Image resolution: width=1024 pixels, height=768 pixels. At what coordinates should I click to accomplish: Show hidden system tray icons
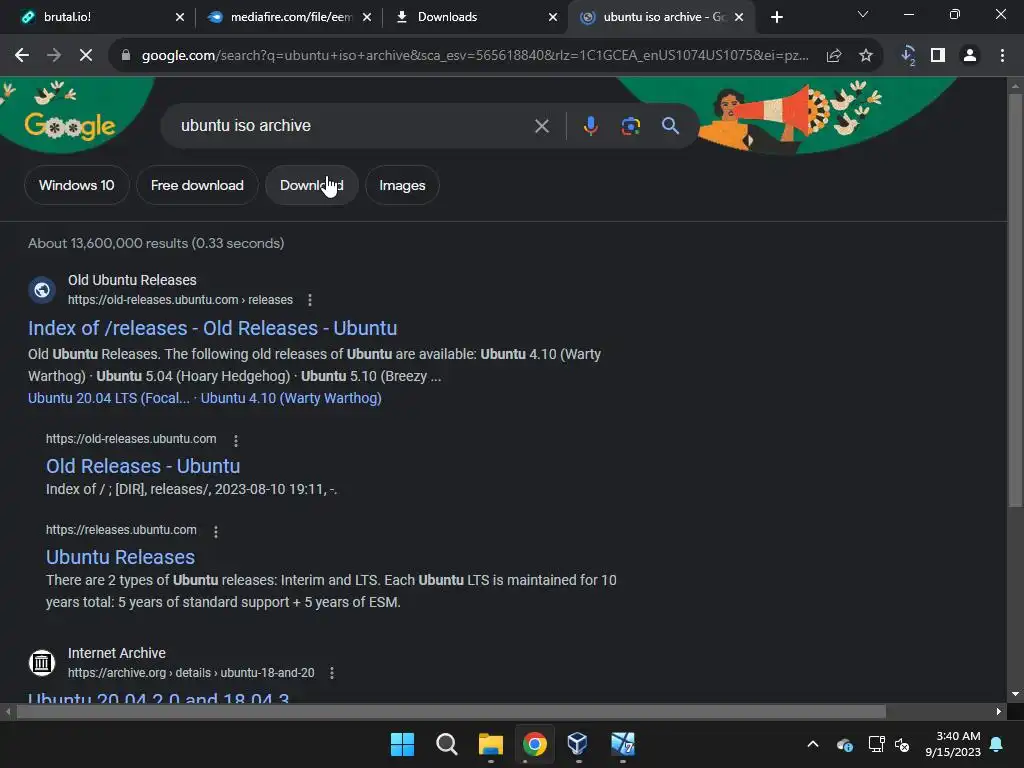pyautogui.click(x=813, y=744)
